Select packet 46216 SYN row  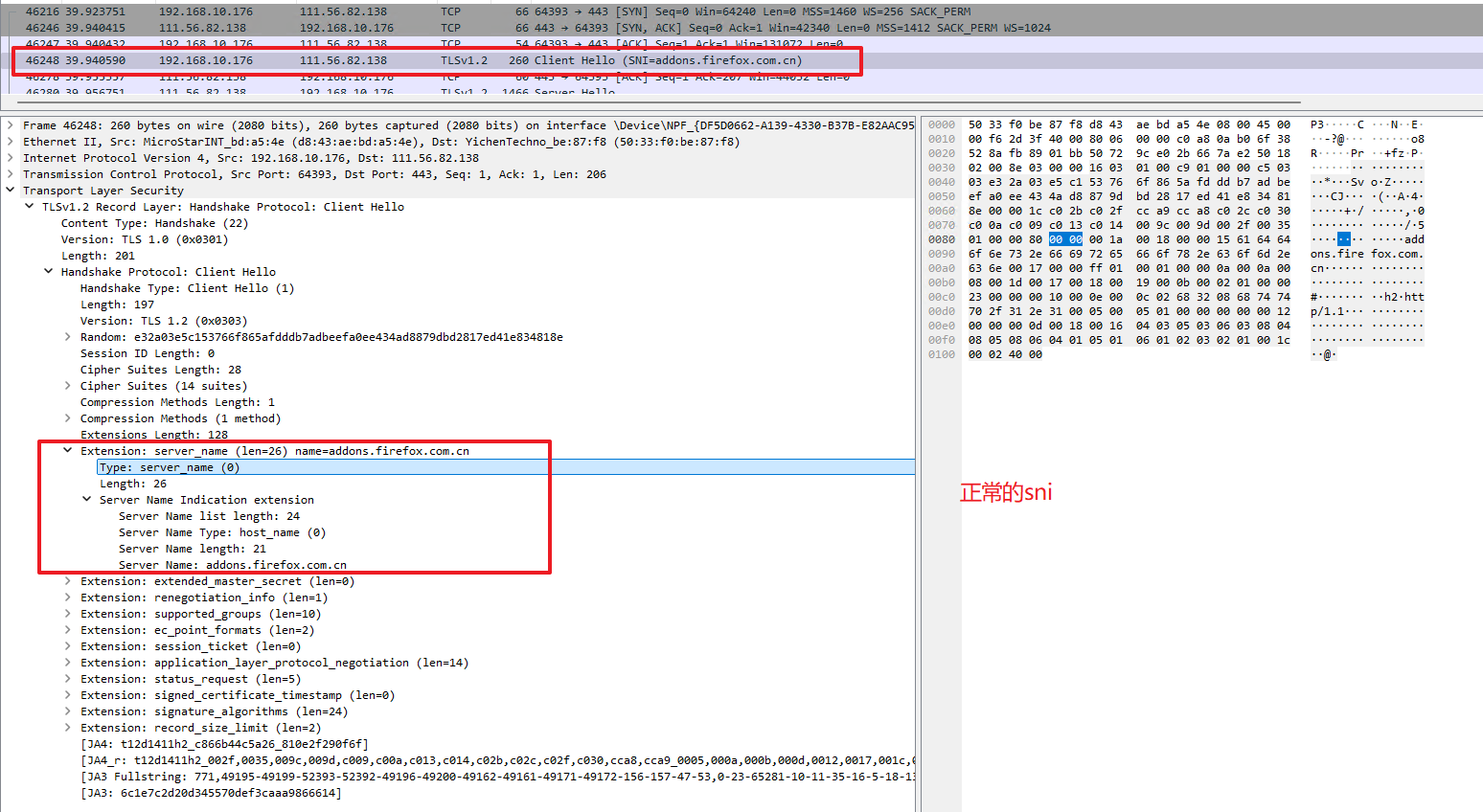pos(741,11)
